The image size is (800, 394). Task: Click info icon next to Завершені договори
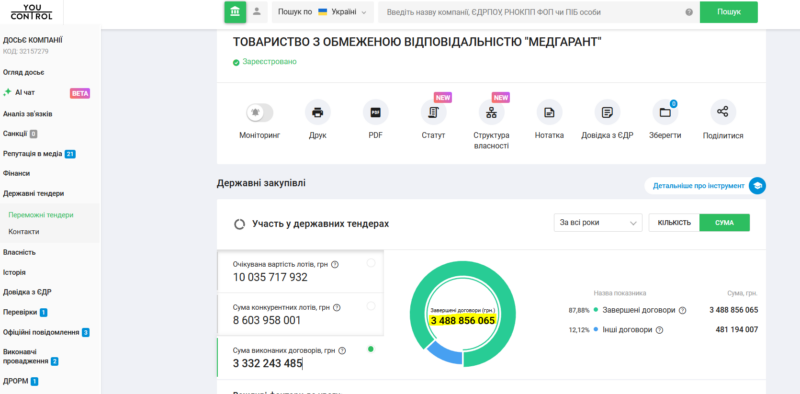coord(682,310)
